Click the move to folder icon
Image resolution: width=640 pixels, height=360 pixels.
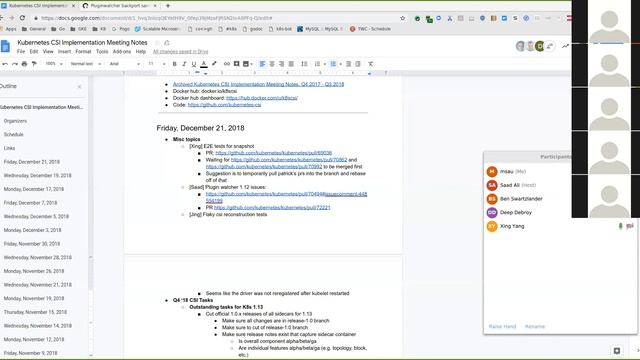coord(167,43)
